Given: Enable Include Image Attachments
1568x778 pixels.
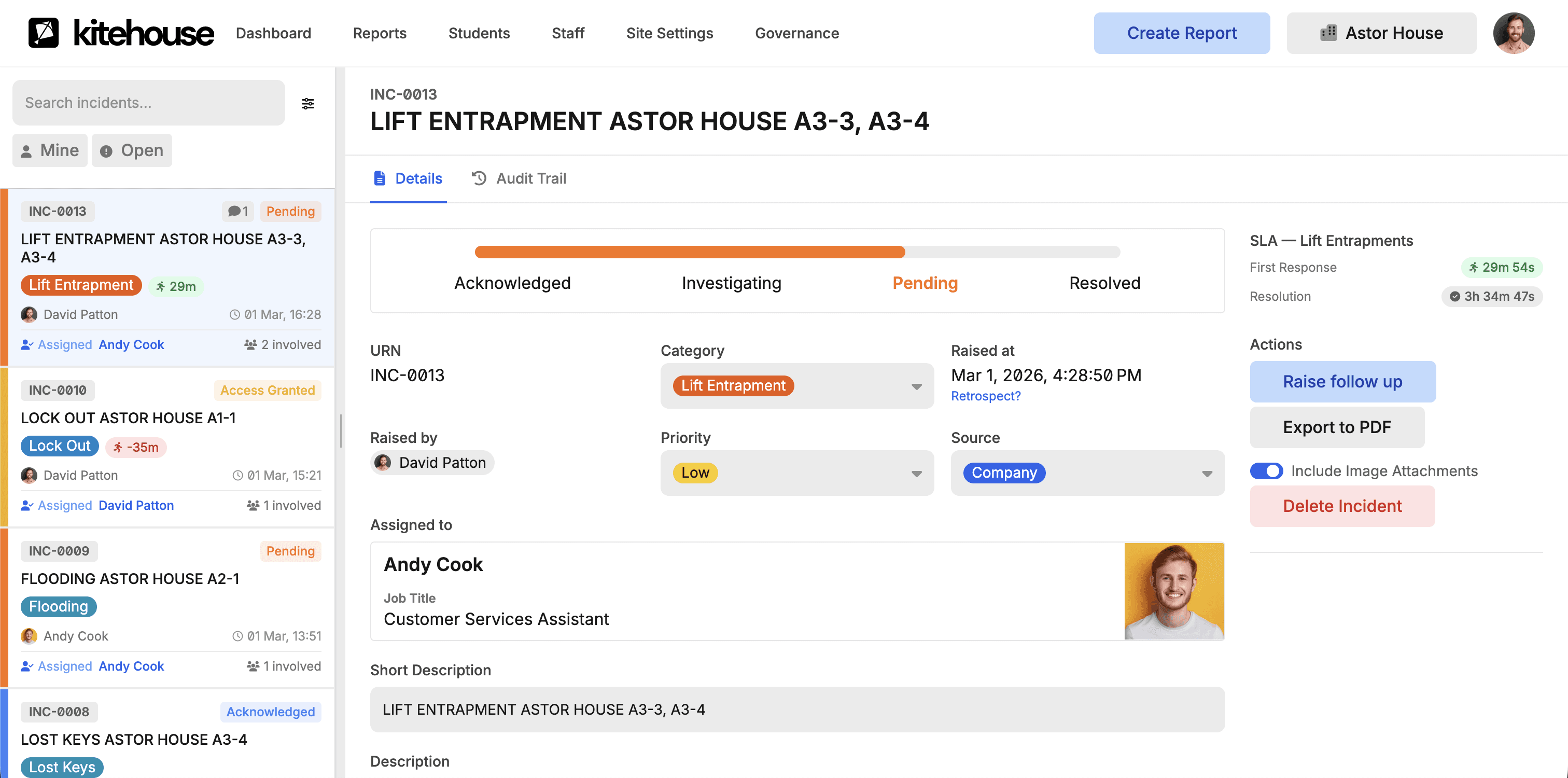Looking at the screenshot, I should pos(1267,470).
